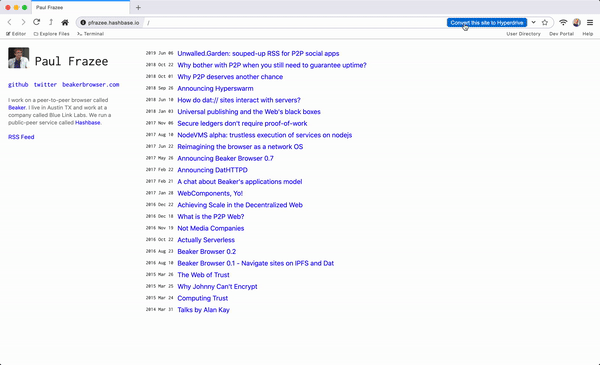Open What is the P2P Web?
The width and height of the screenshot is (600, 365).
point(210,217)
